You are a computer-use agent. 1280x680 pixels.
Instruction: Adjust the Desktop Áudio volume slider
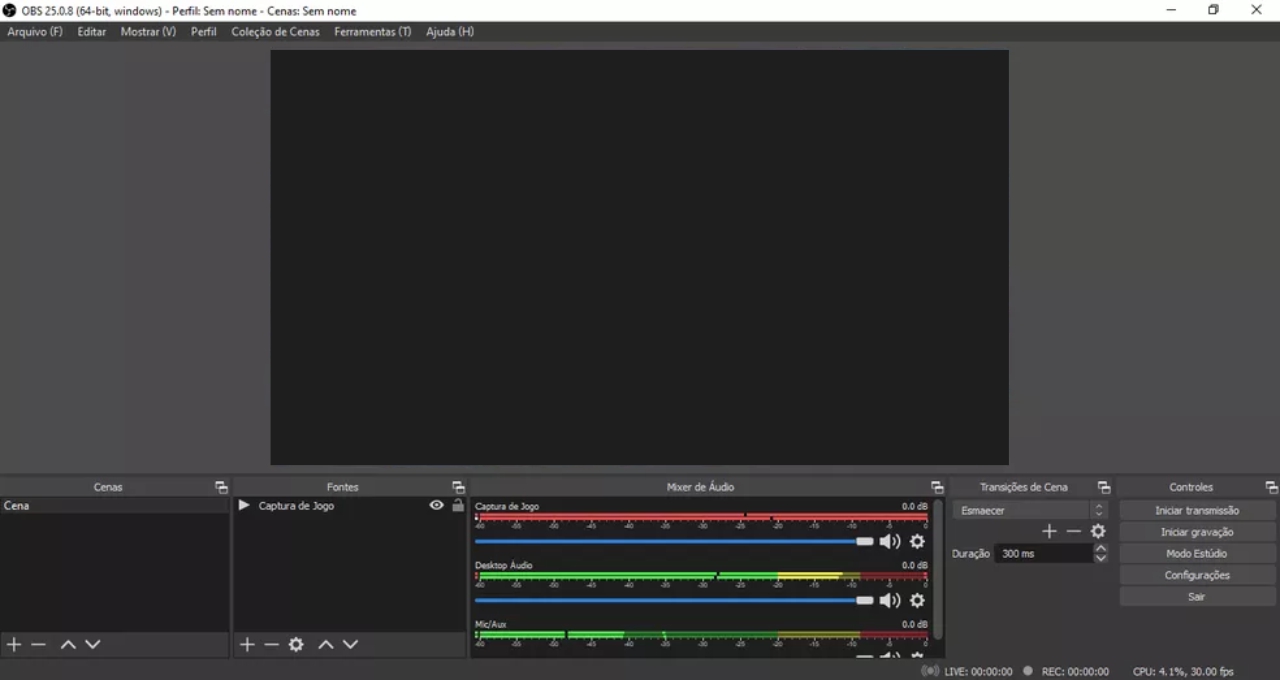(x=674, y=600)
